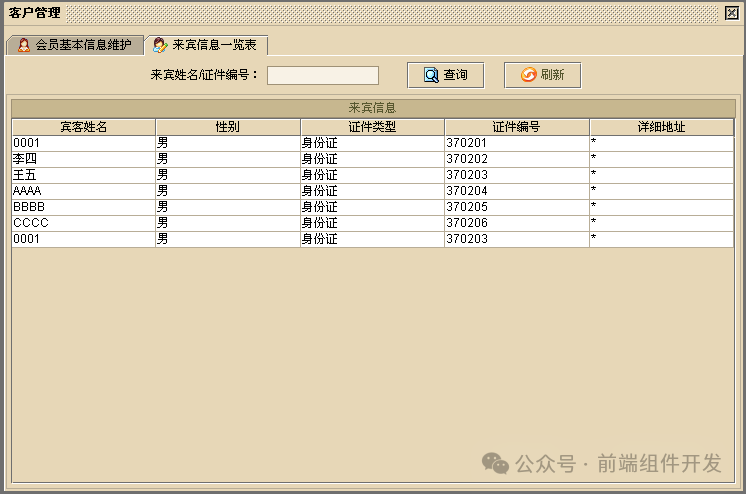
Task: Click the 来宾姓名/证件编号 label
Action: (204, 75)
